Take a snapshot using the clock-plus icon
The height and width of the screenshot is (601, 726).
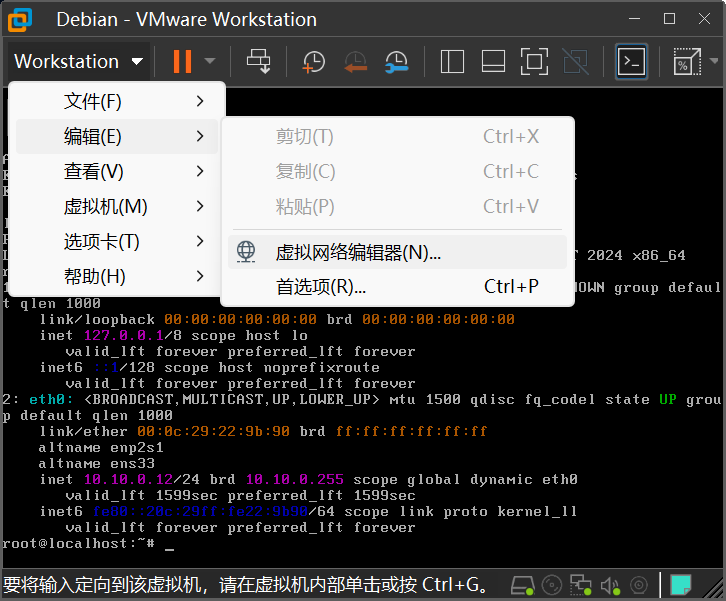tap(313, 61)
